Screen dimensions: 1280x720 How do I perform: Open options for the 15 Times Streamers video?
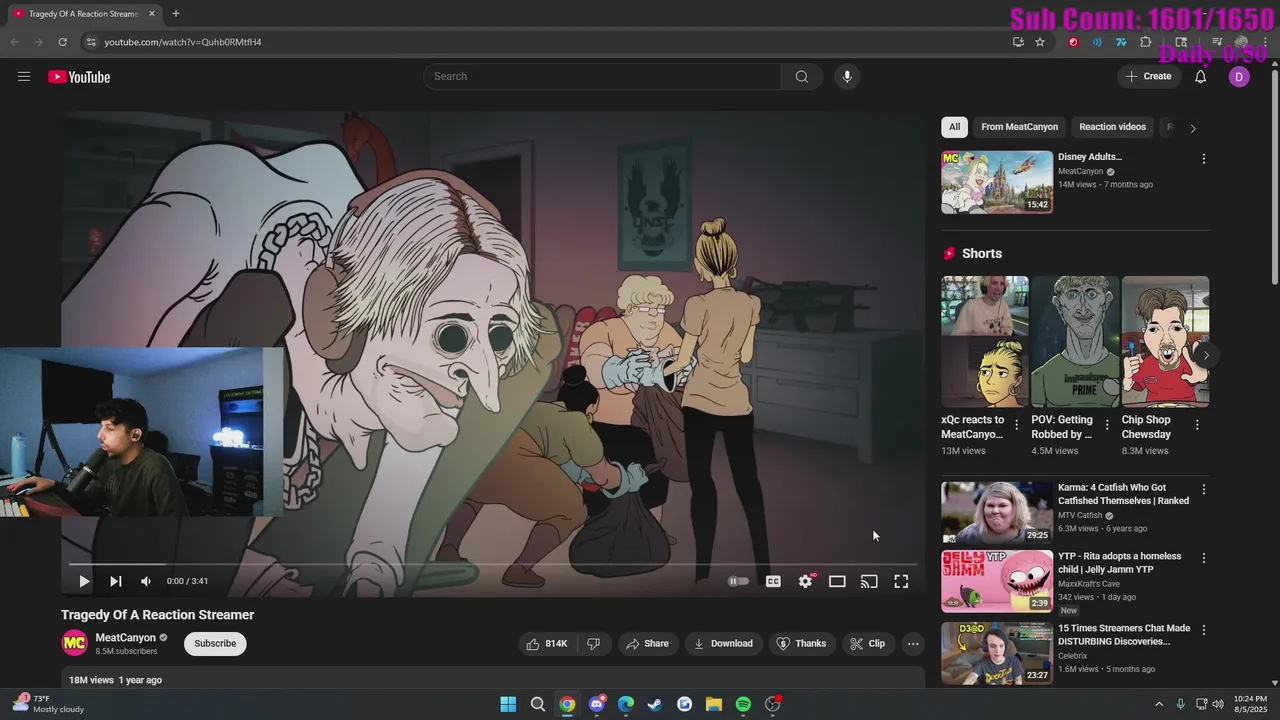pos(1203,631)
